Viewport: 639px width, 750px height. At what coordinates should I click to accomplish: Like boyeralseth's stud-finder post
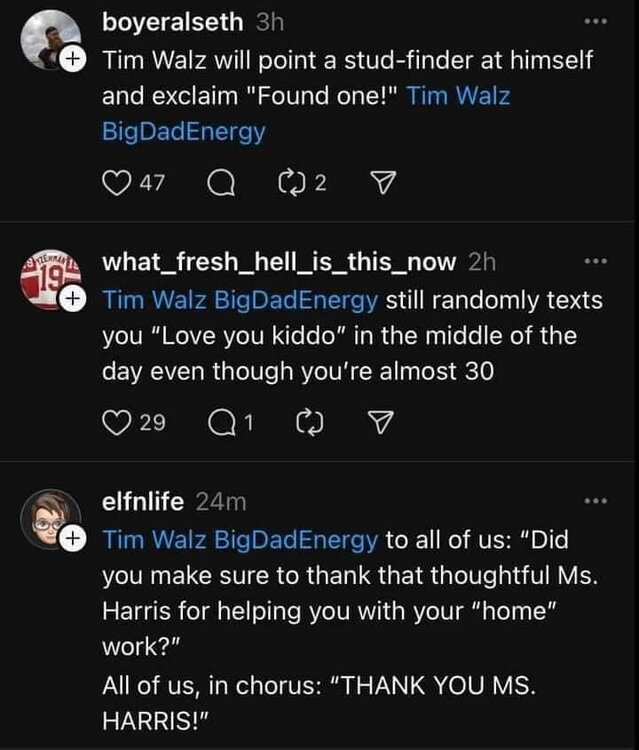tap(116, 182)
